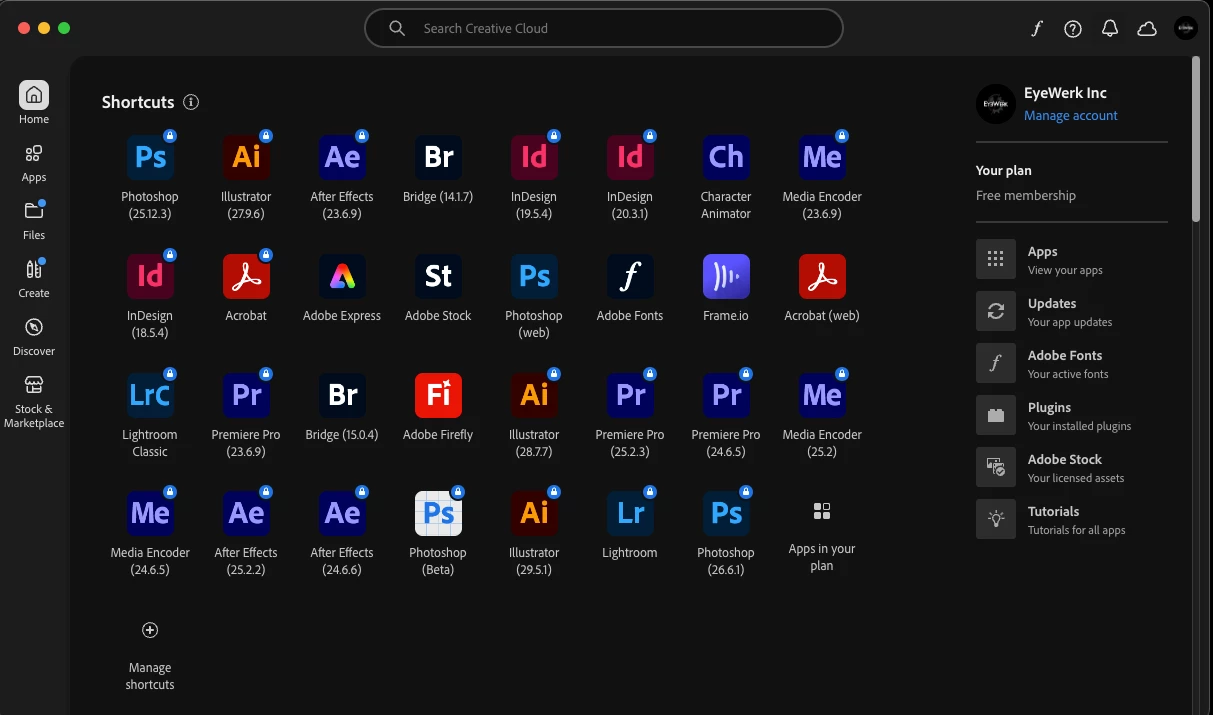Open Adobe Stock — Your licensed assets
This screenshot has height=715, width=1213.
(1072, 468)
